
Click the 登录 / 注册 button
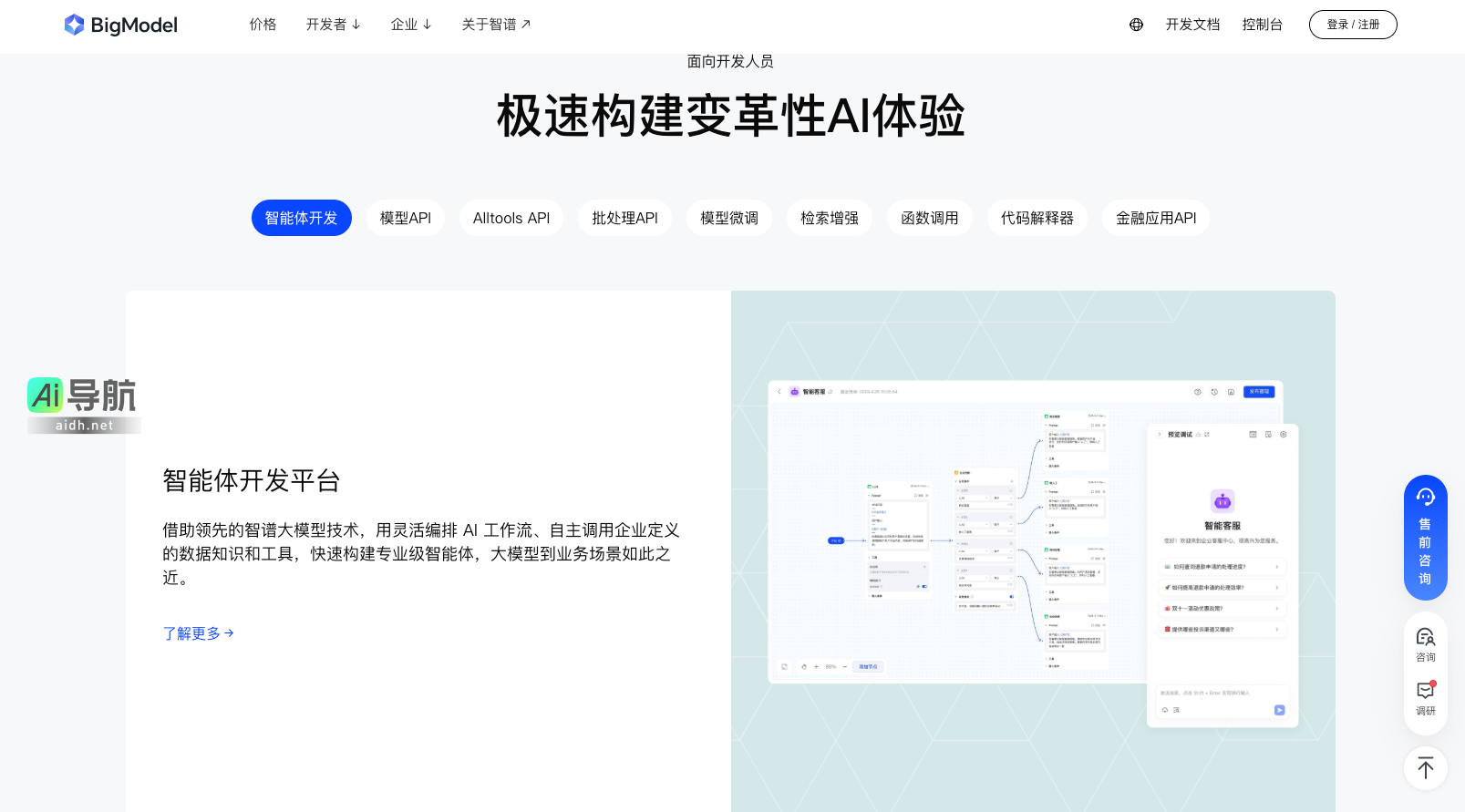point(1352,25)
